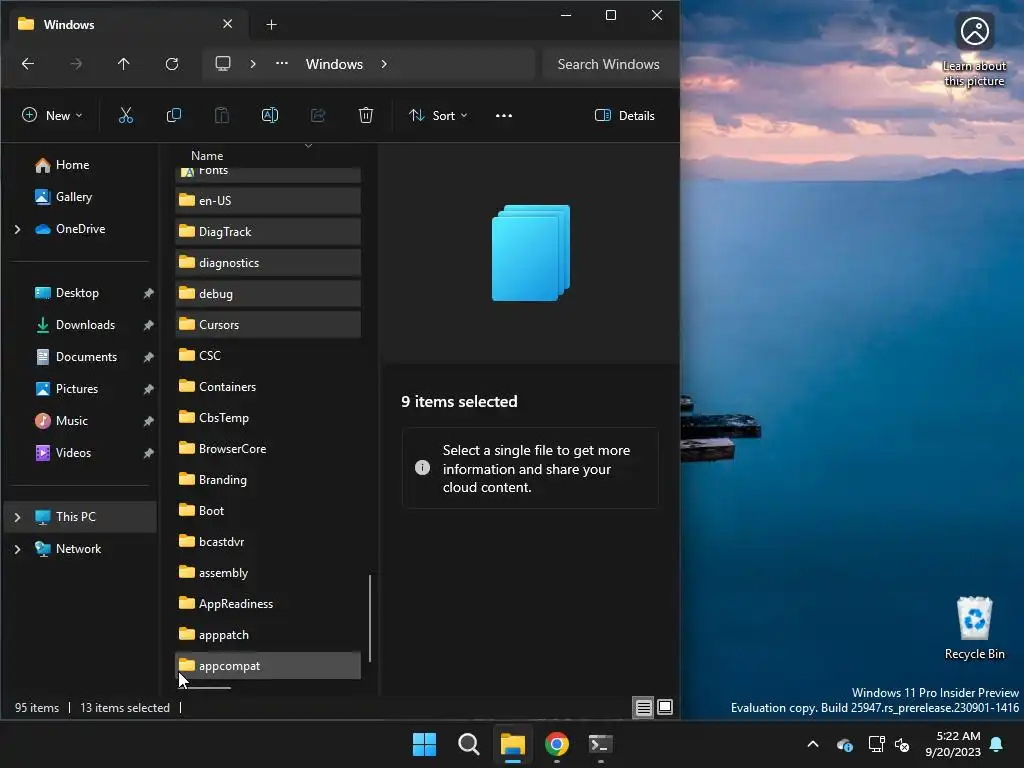Click the Share icon in toolbar
The width and height of the screenshot is (1024, 768).
[318, 116]
